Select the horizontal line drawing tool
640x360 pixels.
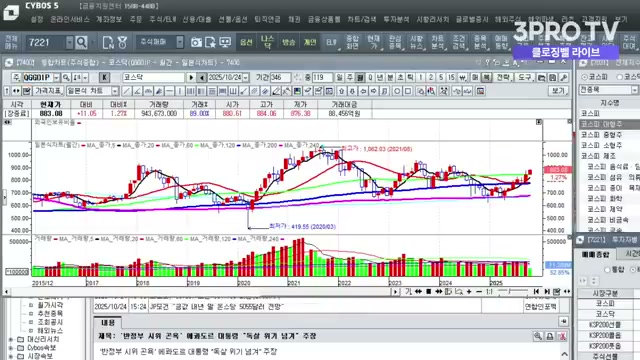coord(169,91)
